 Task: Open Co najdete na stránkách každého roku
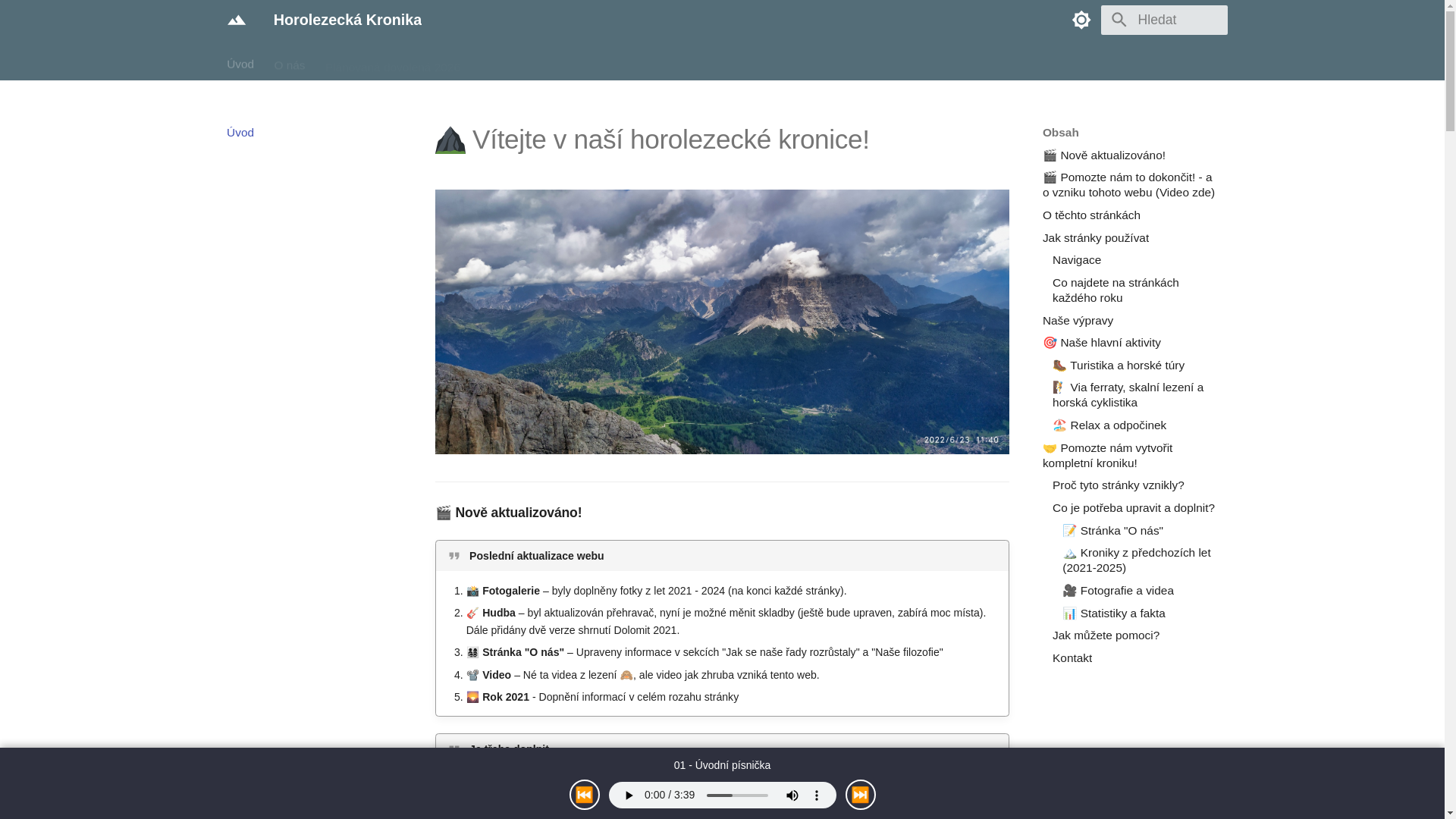(1116, 290)
